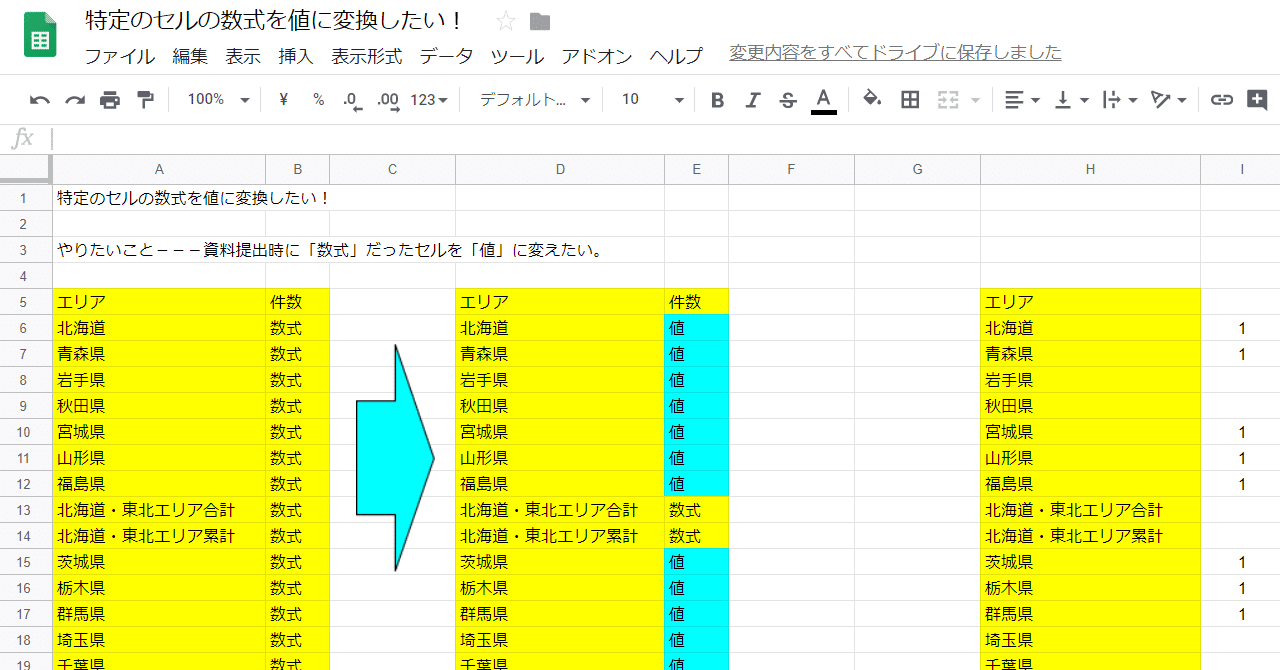Open the font family dropdown

coord(534,99)
